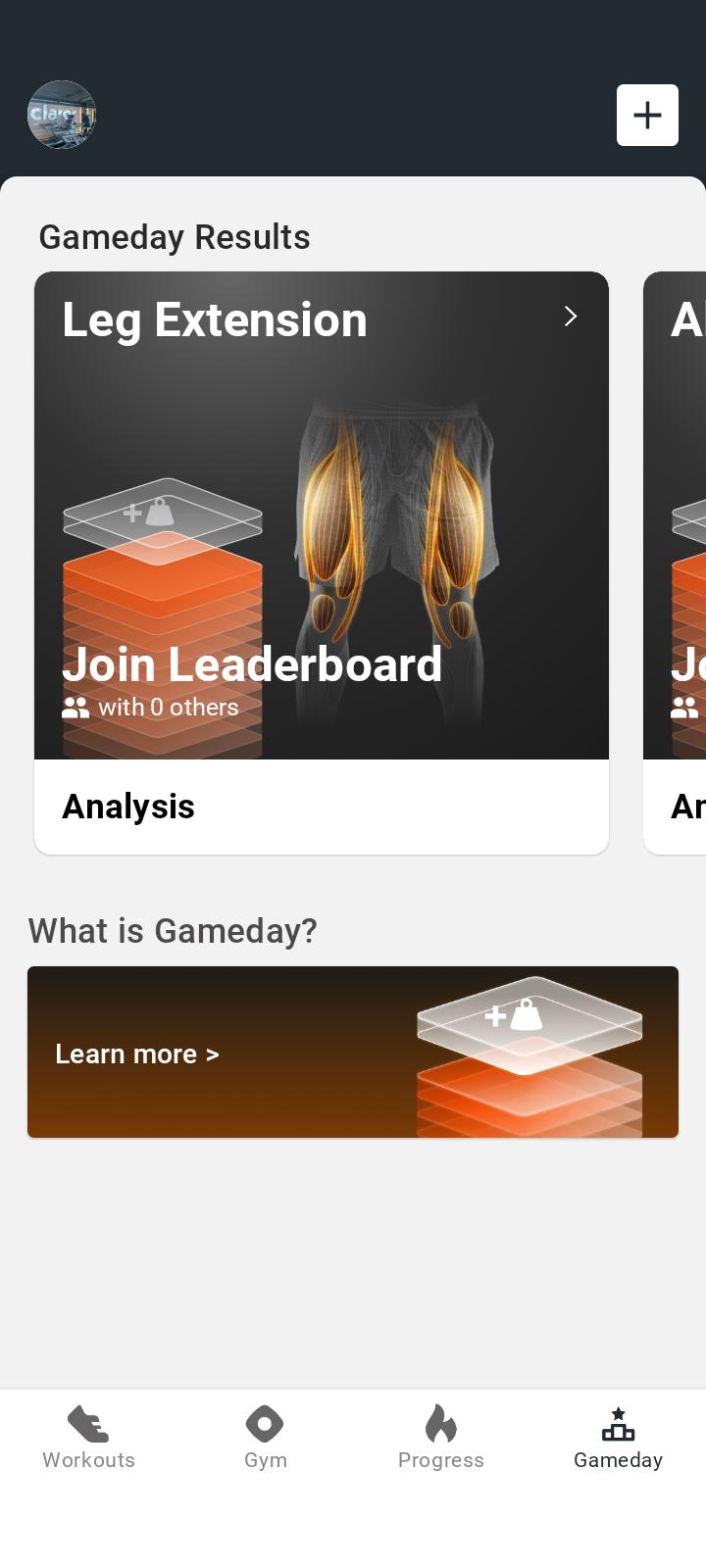Tap the Gameday podium icon

click(x=618, y=1424)
